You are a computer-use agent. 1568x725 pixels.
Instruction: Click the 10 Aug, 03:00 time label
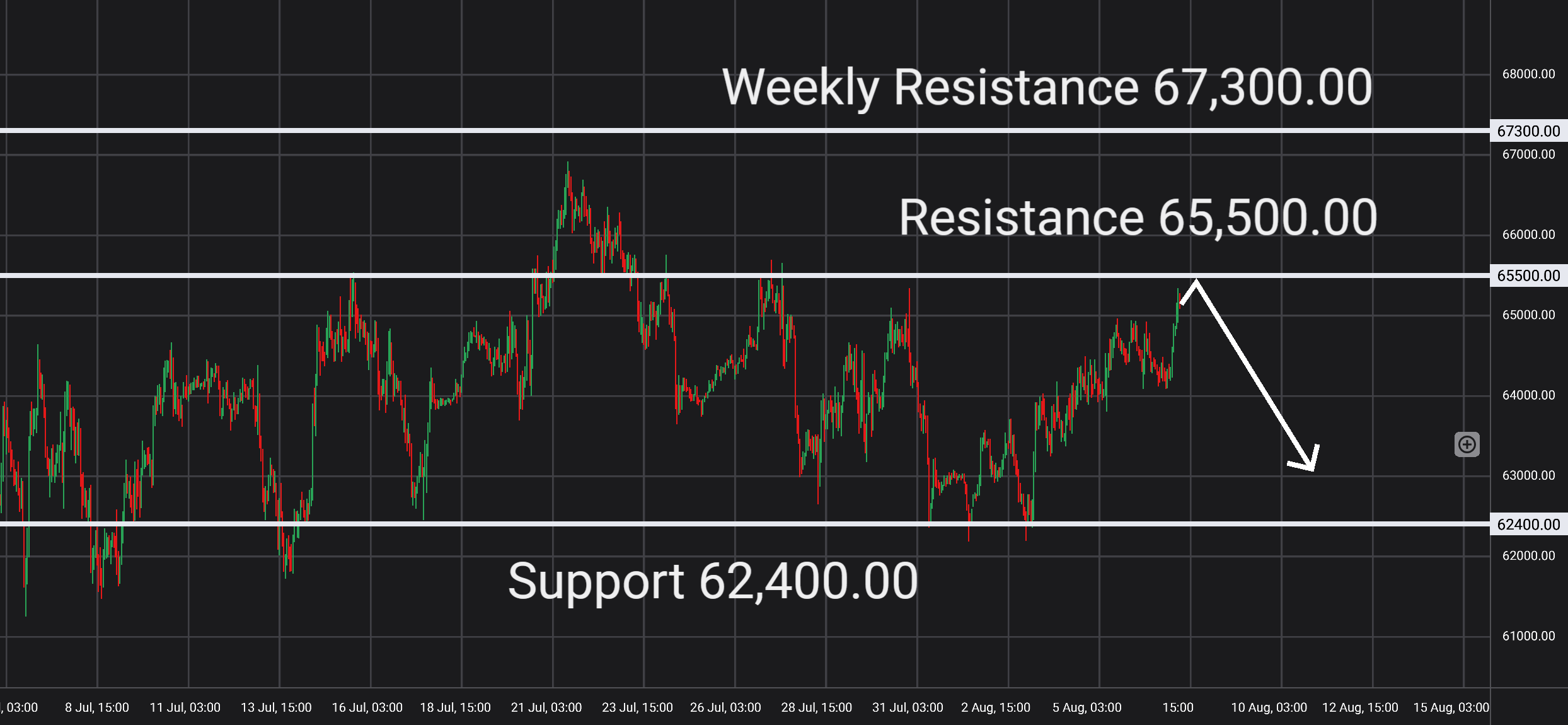click(1269, 707)
